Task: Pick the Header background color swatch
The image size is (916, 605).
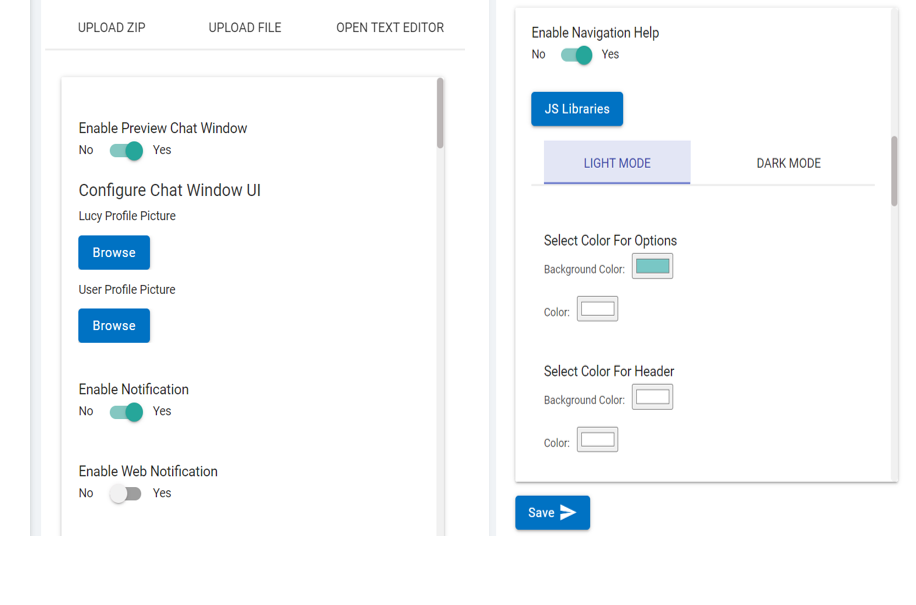Action: [652, 397]
